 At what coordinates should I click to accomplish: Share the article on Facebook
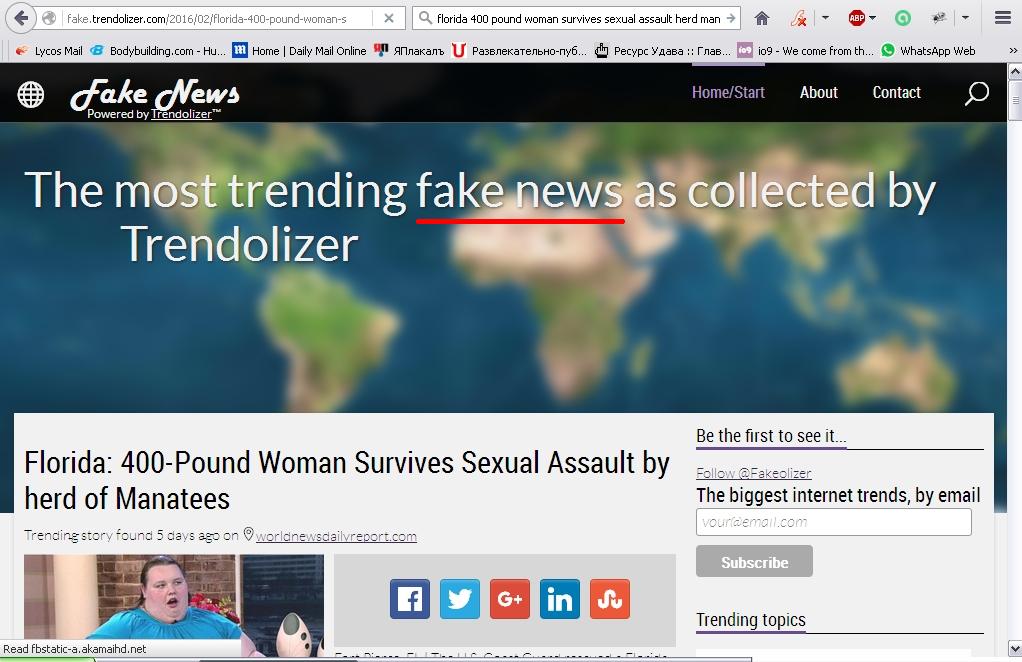point(410,599)
